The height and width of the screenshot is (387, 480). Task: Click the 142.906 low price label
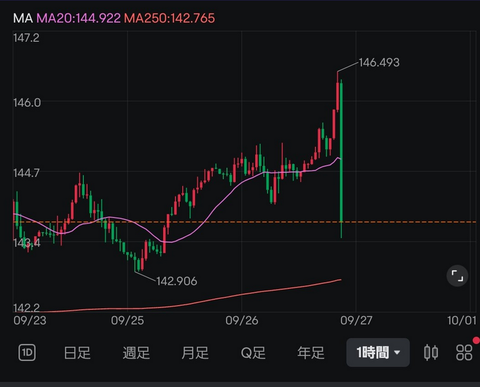(x=177, y=281)
